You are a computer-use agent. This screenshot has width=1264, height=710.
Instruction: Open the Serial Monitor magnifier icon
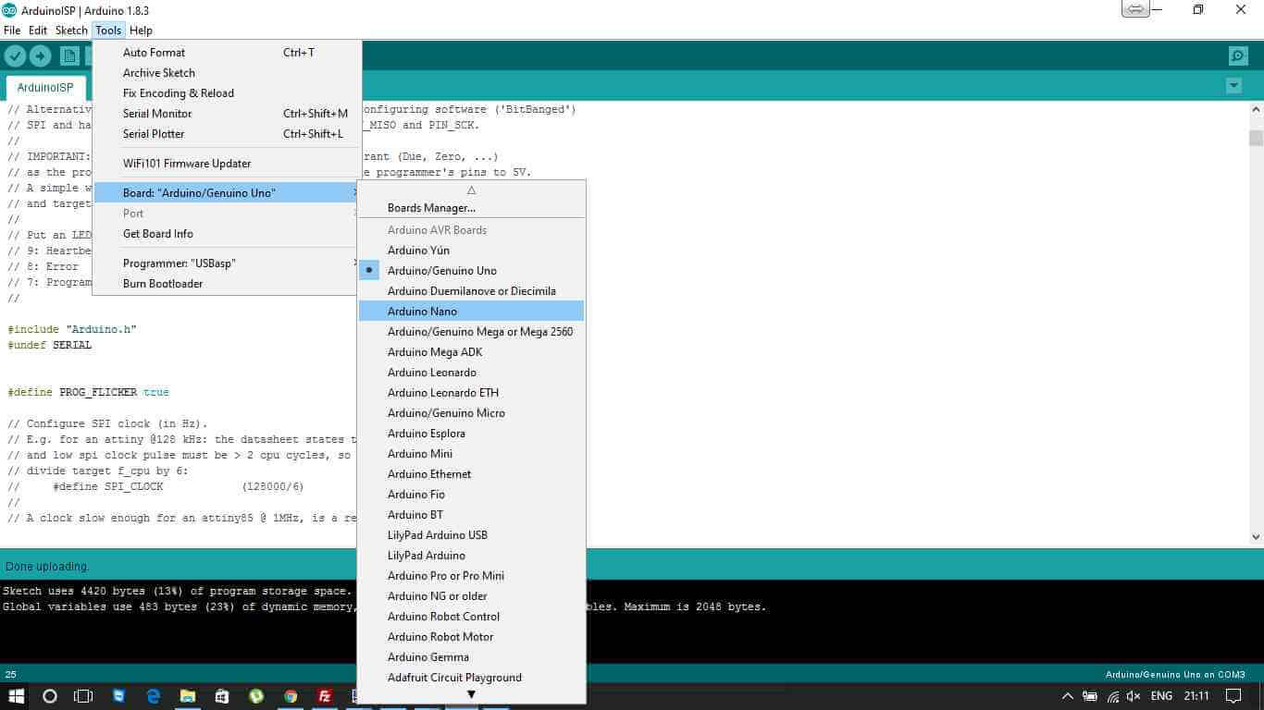click(x=1238, y=57)
